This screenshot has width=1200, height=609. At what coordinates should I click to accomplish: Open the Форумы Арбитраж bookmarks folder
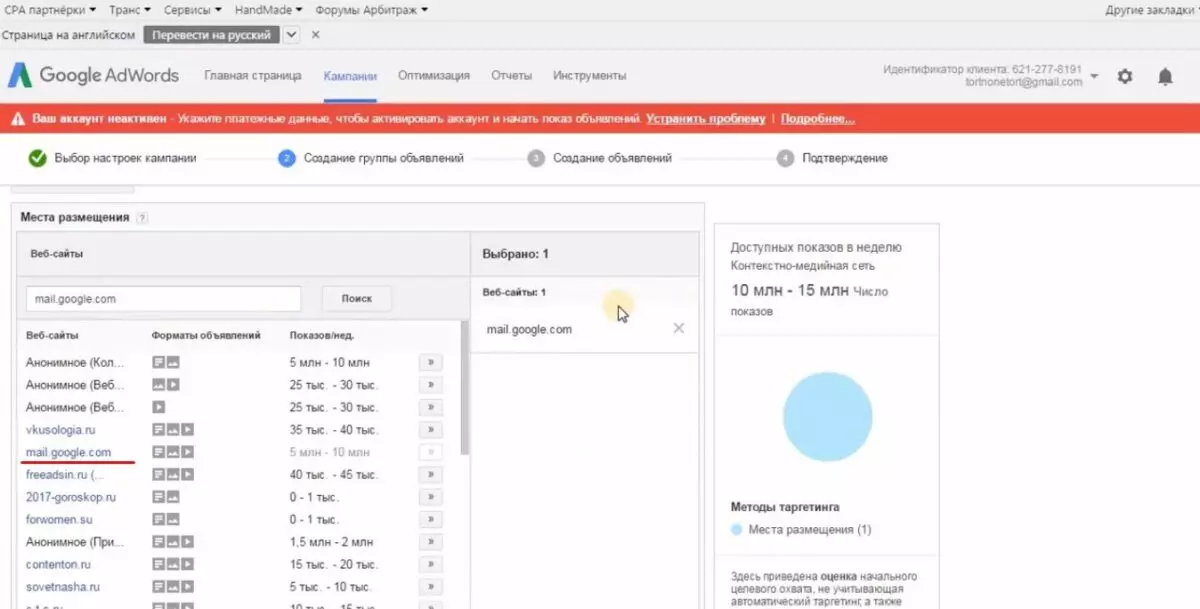371,10
